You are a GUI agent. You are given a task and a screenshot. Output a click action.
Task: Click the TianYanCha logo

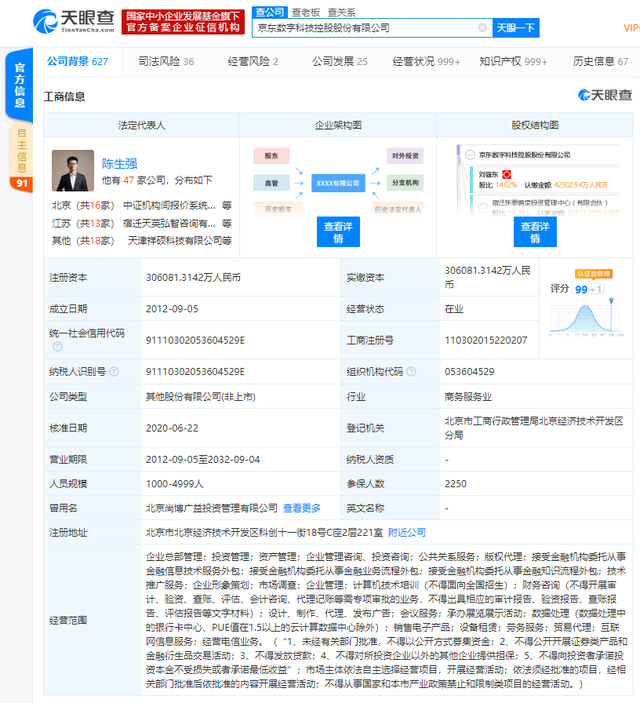point(74,21)
